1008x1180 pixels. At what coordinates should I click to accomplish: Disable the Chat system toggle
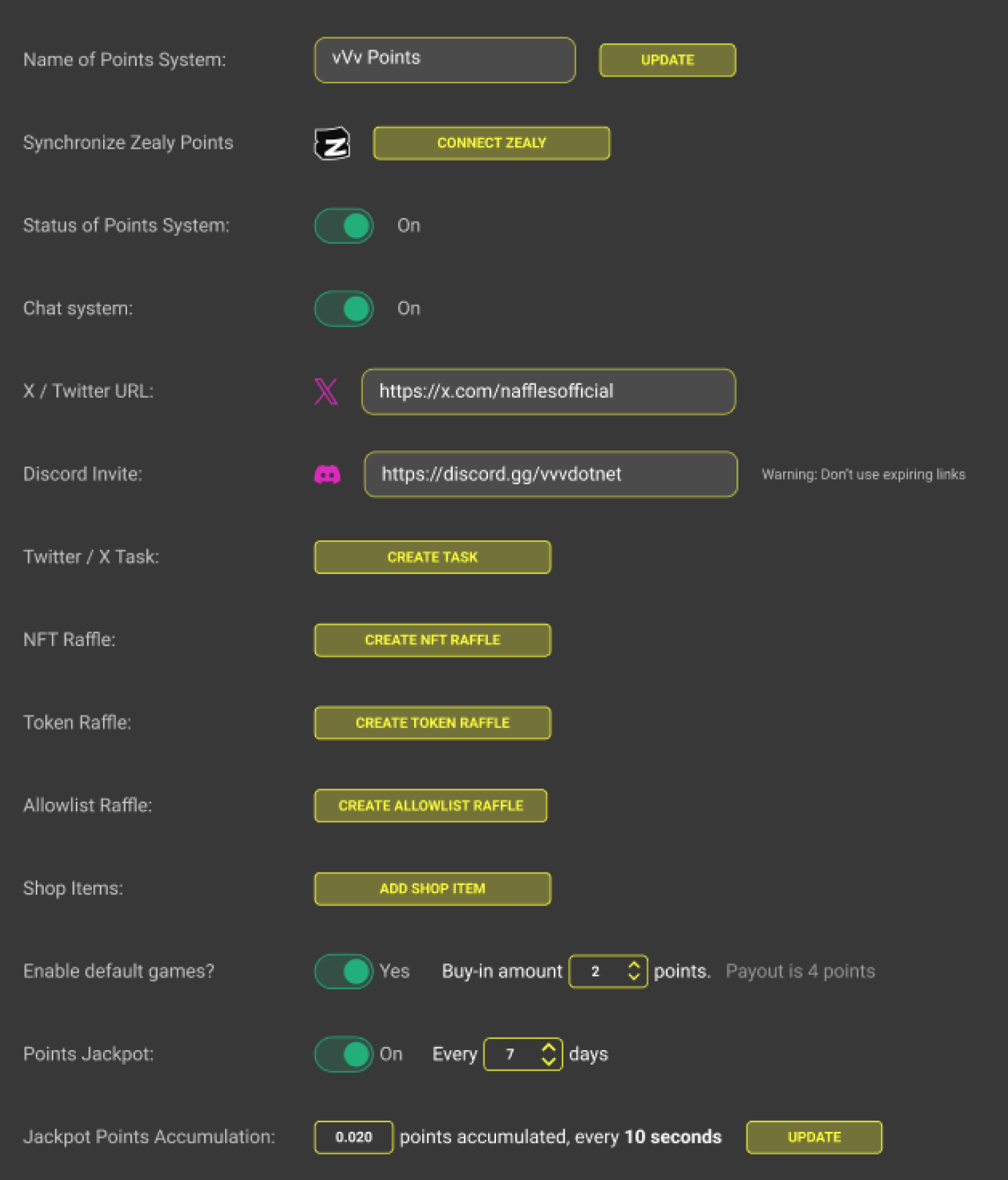[x=344, y=309]
